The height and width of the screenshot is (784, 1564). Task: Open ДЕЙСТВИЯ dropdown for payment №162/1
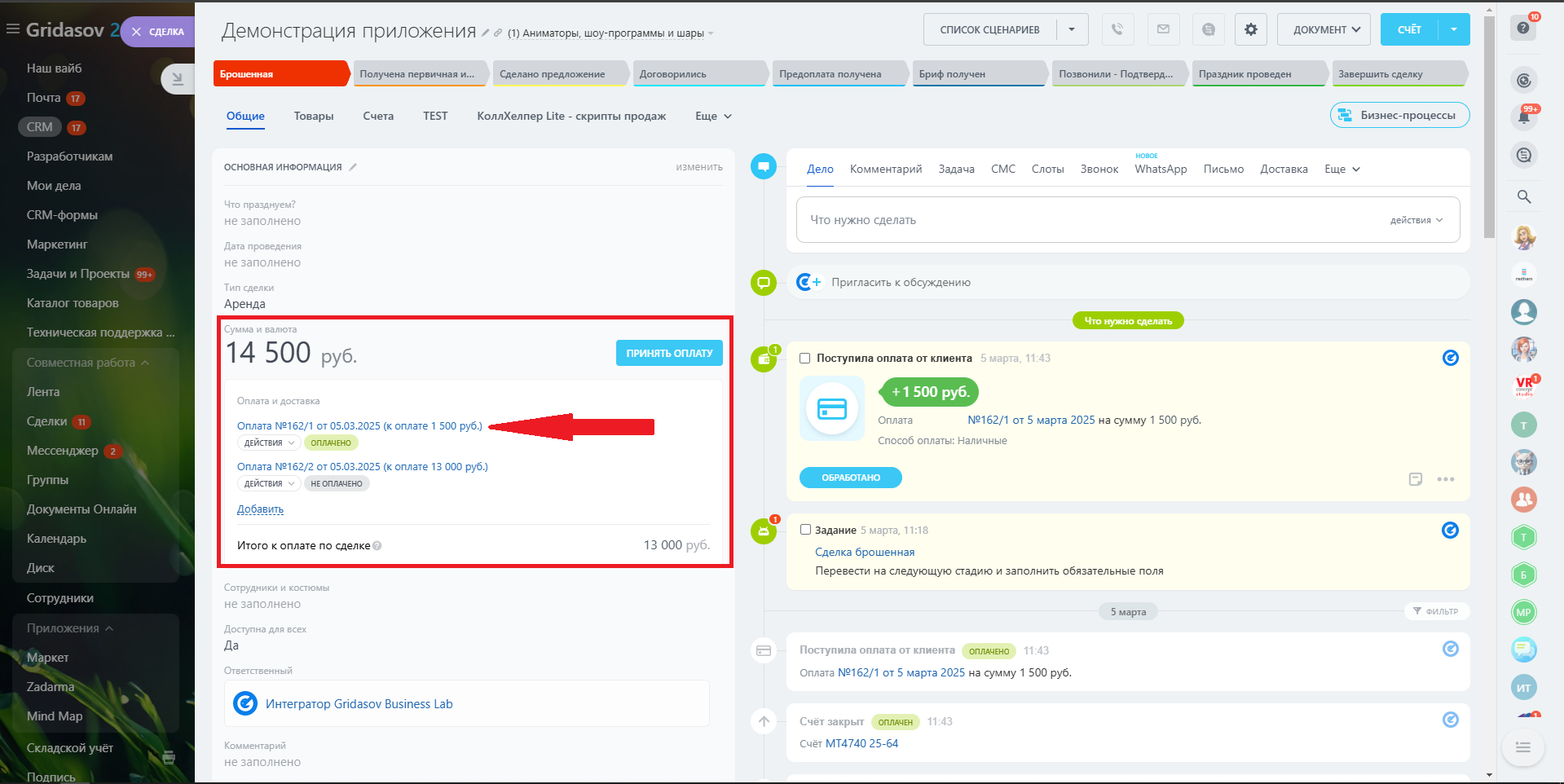tap(269, 443)
